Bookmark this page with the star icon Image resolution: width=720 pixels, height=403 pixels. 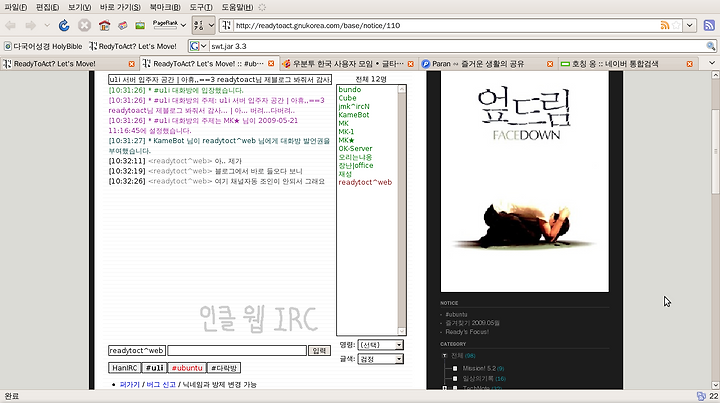(676, 25)
